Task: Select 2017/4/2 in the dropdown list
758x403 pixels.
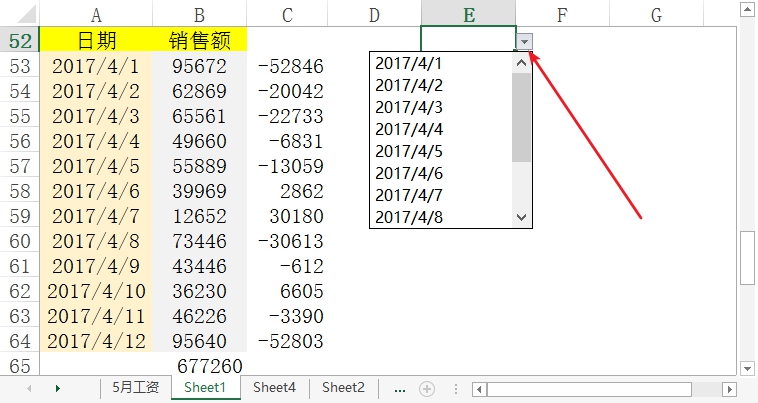Action: click(x=441, y=86)
